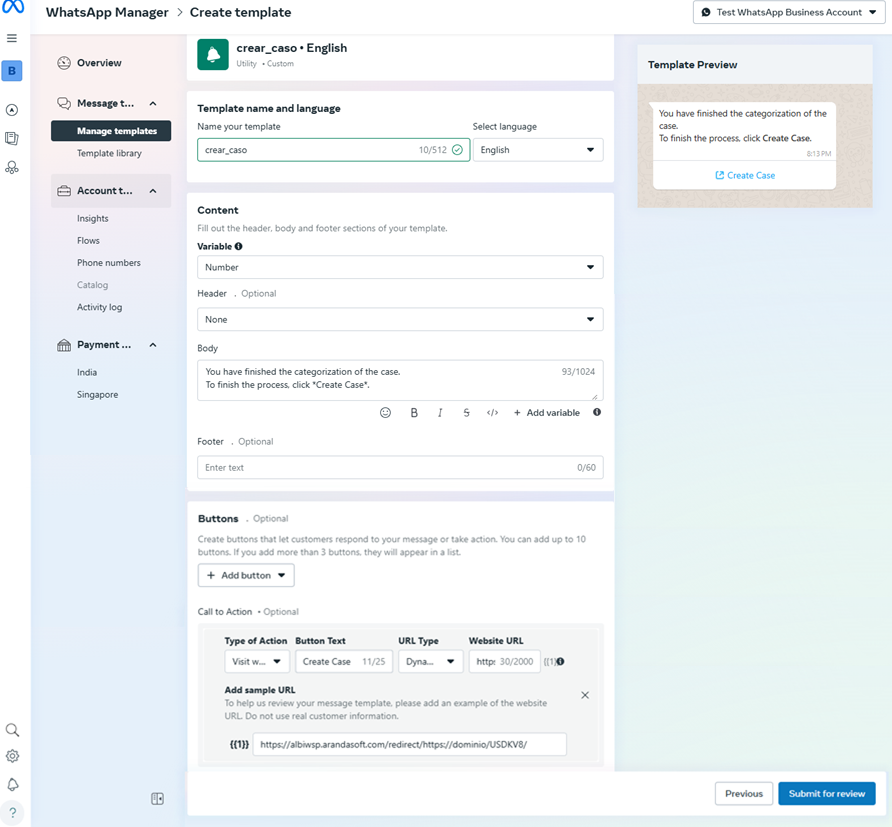
Task: Click the Create Case link icon in preview
Action: (720, 175)
